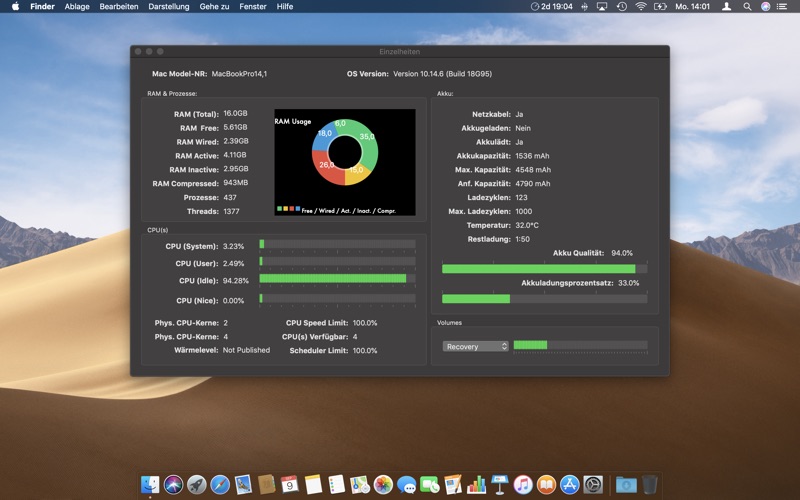The image size is (800, 500).
Task: Click the CPU (System) usage bar
Action: (337, 244)
